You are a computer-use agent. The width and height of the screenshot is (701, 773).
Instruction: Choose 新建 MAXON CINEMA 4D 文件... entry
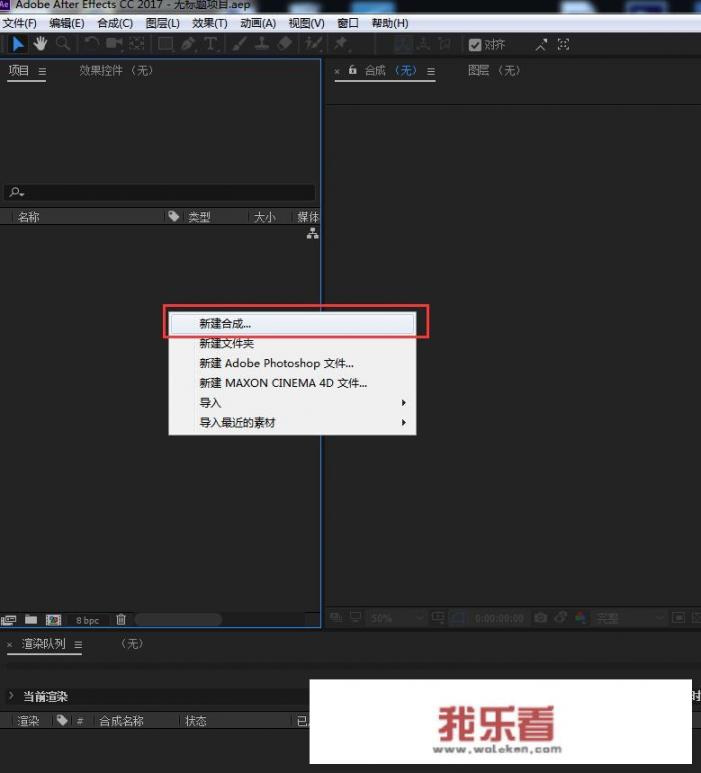tap(292, 383)
